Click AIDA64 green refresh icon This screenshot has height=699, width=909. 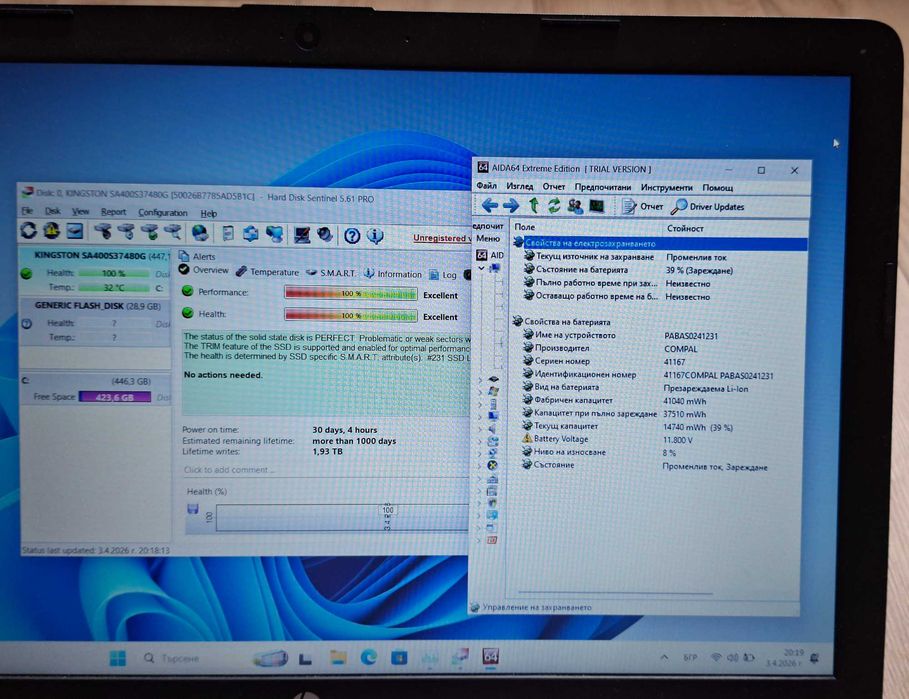pos(554,205)
